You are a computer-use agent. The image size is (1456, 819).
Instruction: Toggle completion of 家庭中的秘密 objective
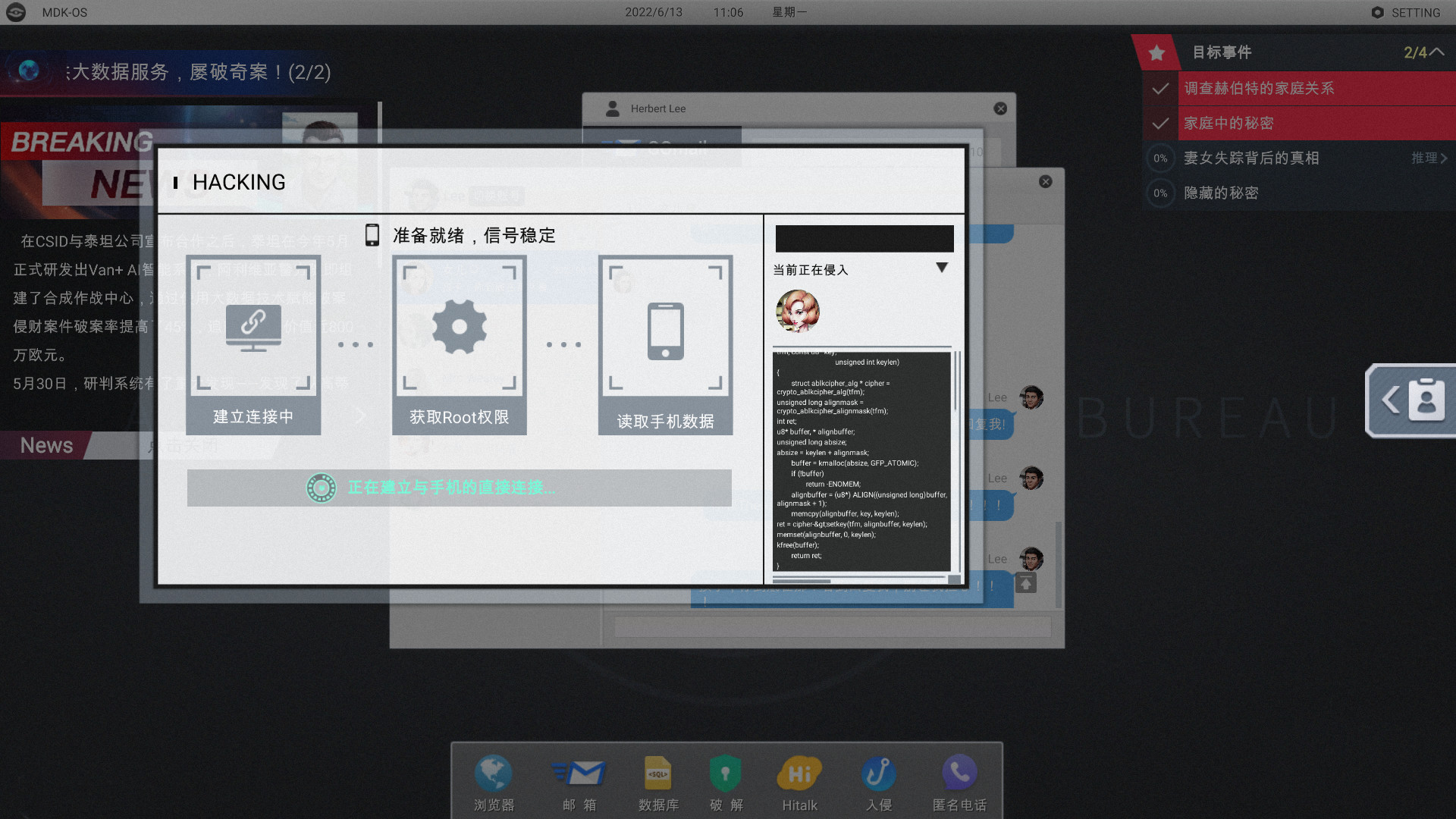tap(1159, 124)
